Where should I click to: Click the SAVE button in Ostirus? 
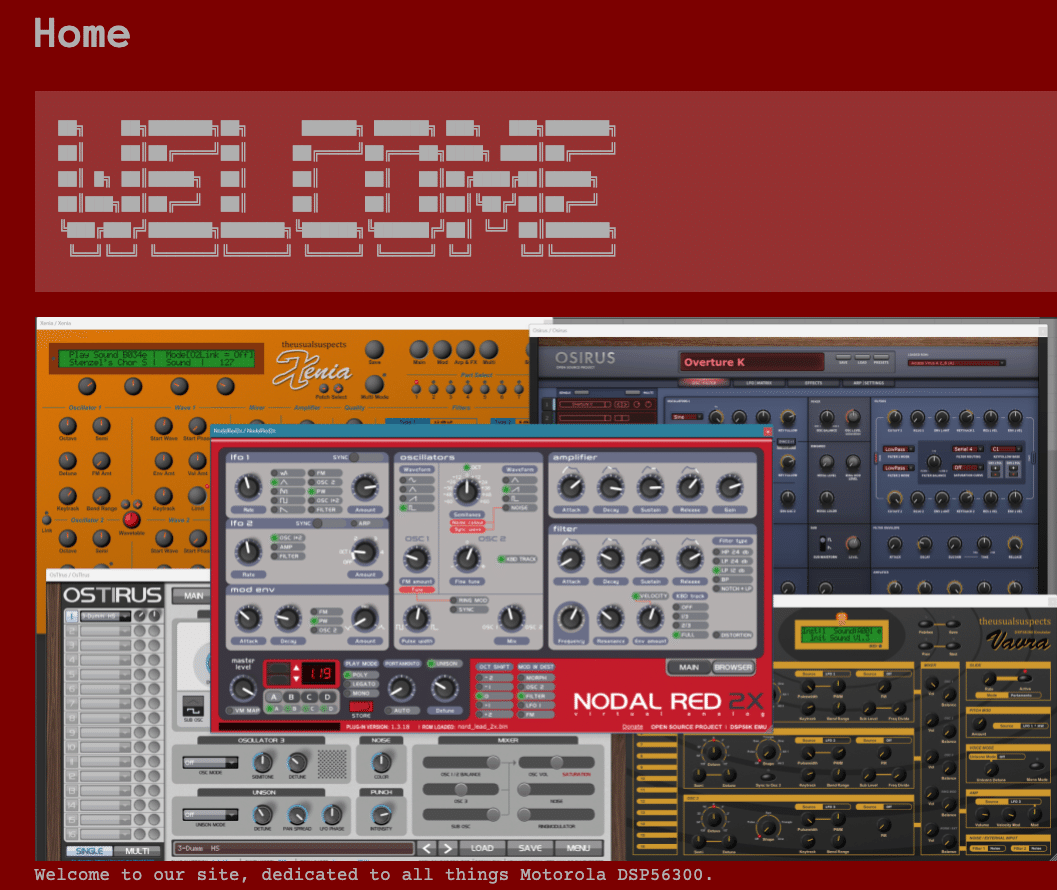click(x=530, y=848)
